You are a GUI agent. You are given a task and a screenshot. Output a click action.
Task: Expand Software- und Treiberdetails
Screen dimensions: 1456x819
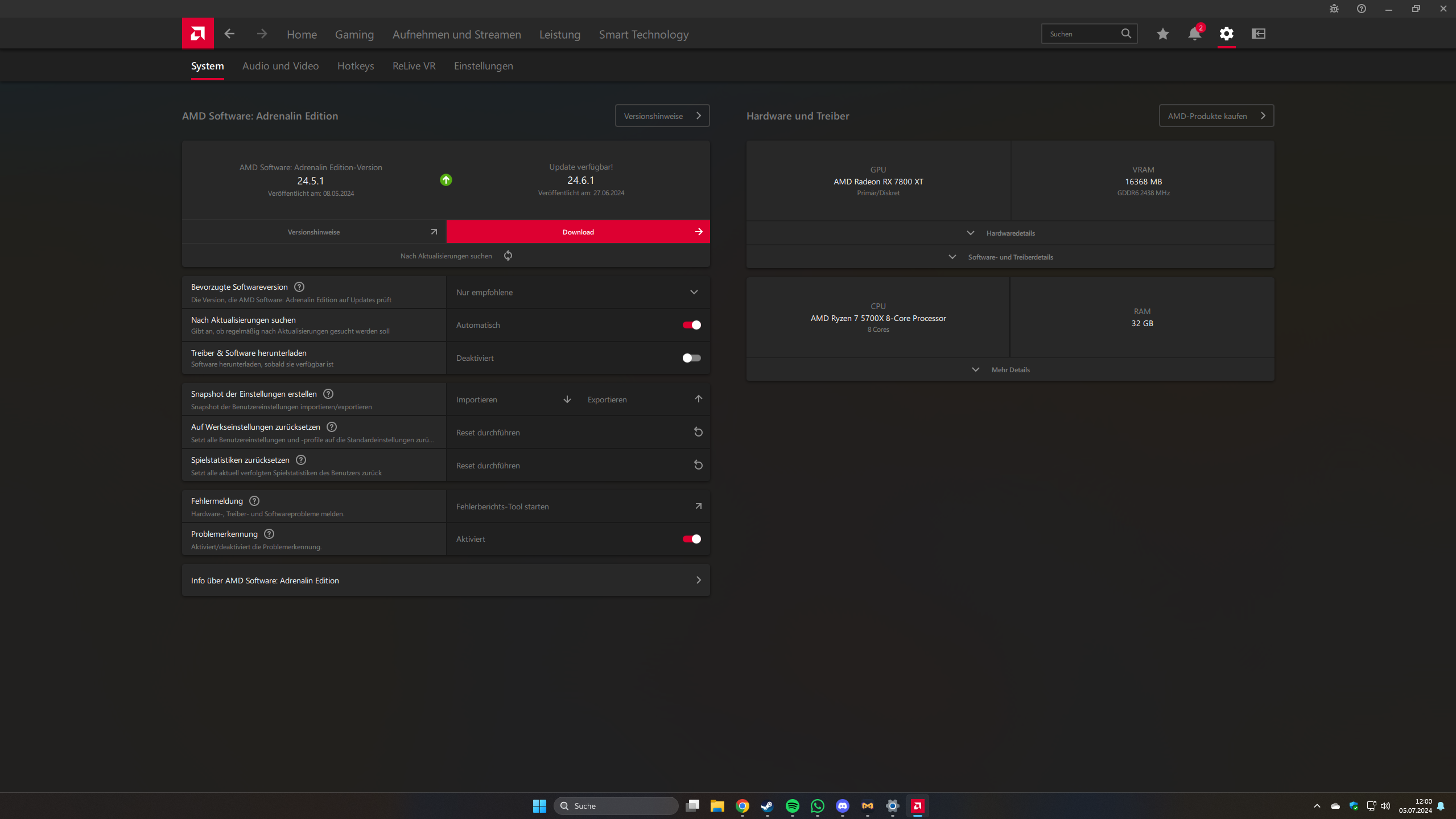[x=1010, y=257]
